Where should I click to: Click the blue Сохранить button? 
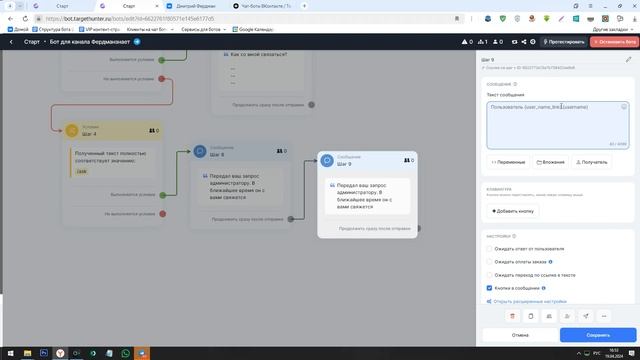click(598, 335)
